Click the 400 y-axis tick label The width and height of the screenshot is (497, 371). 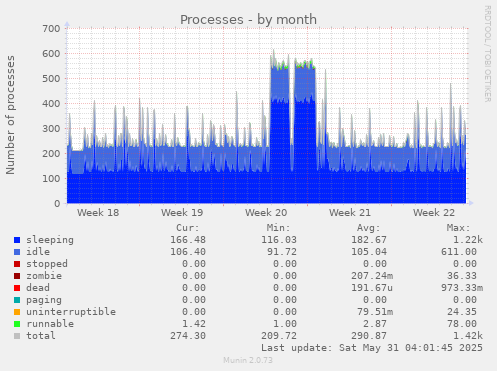tap(51, 104)
